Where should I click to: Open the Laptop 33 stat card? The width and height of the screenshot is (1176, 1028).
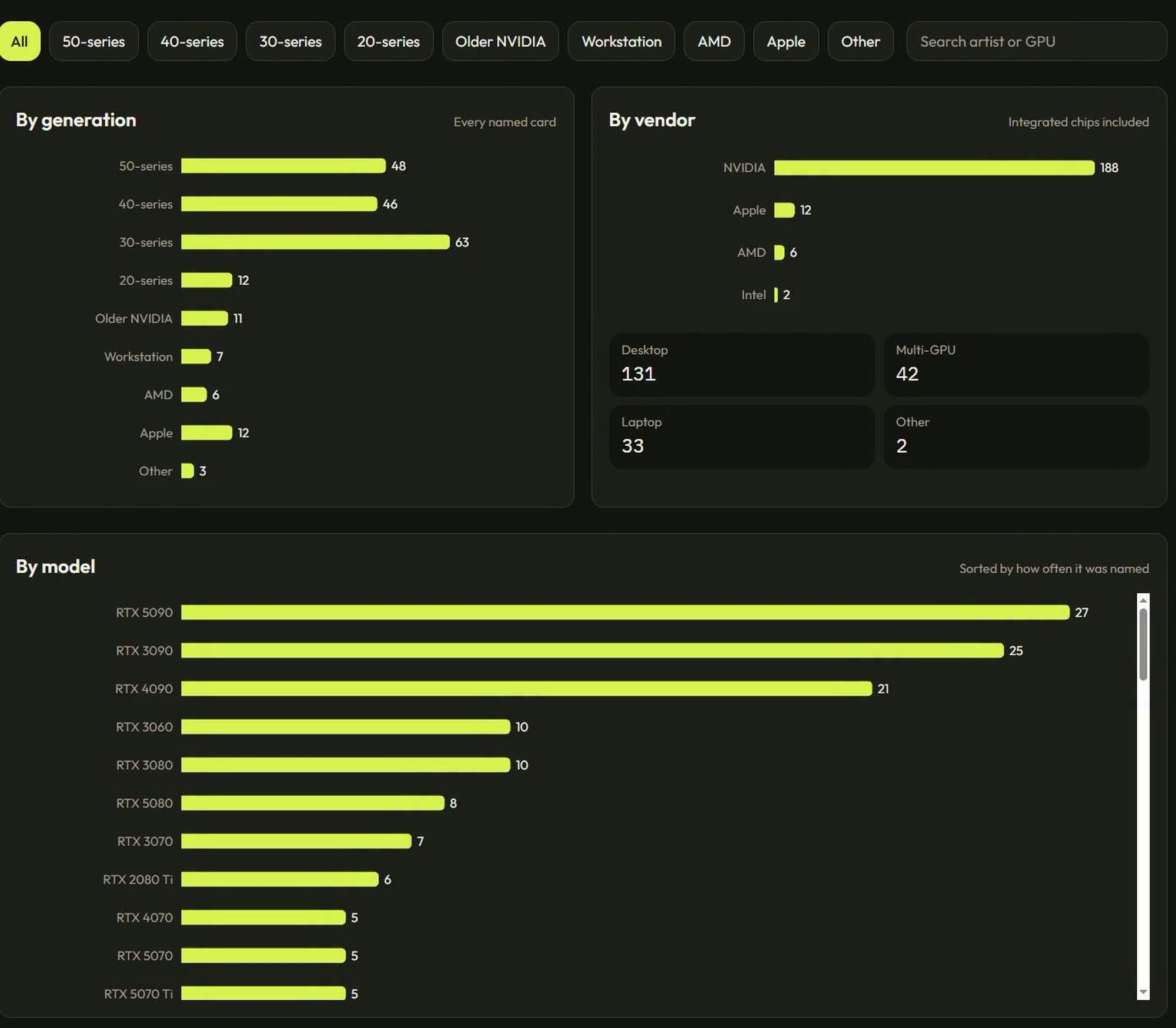pos(742,436)
